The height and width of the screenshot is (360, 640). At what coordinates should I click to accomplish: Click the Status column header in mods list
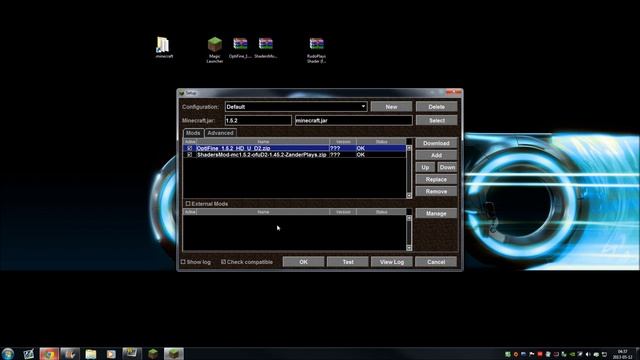click(x=381, y=142)
